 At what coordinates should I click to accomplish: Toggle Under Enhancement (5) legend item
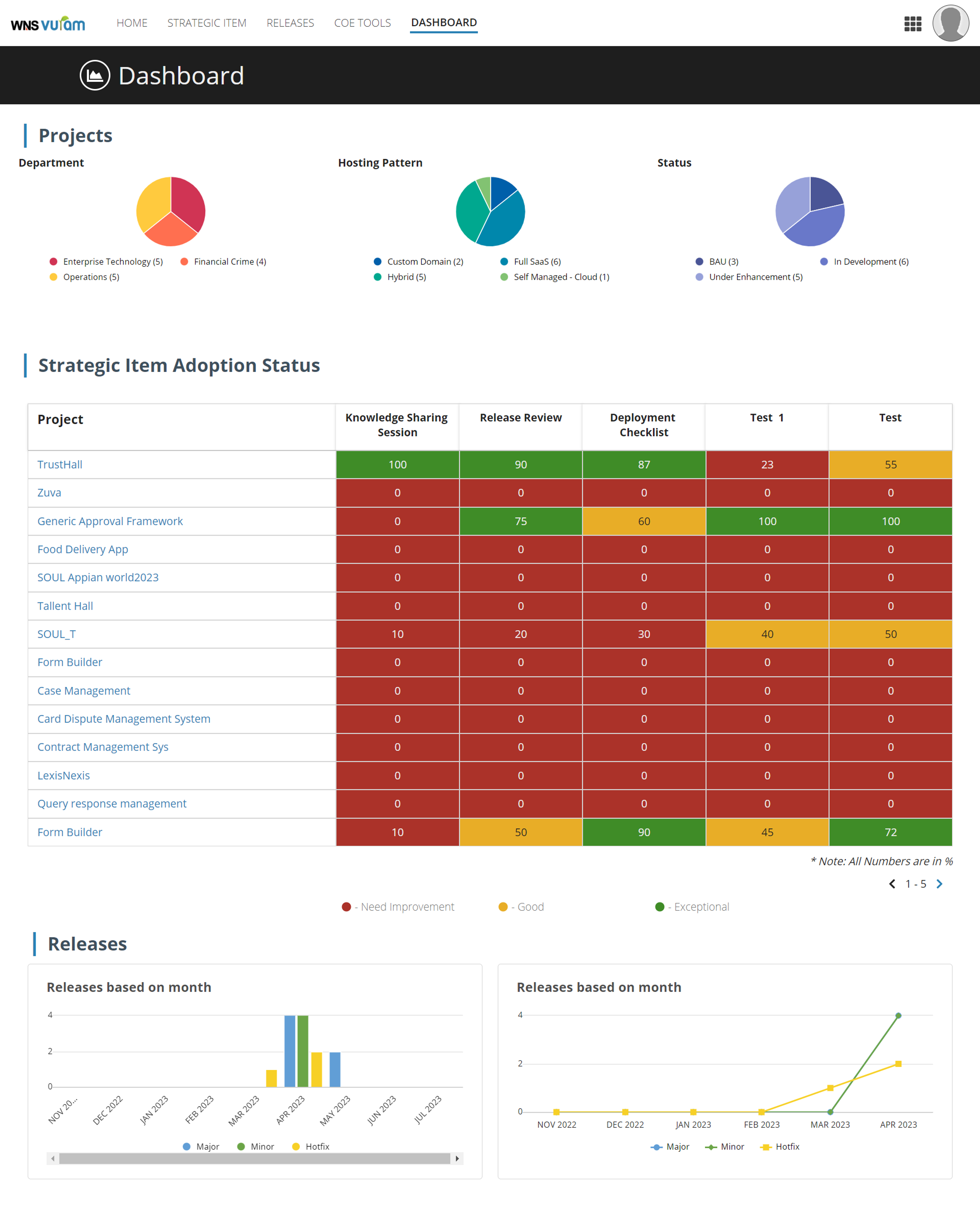[x=749, y=277]
